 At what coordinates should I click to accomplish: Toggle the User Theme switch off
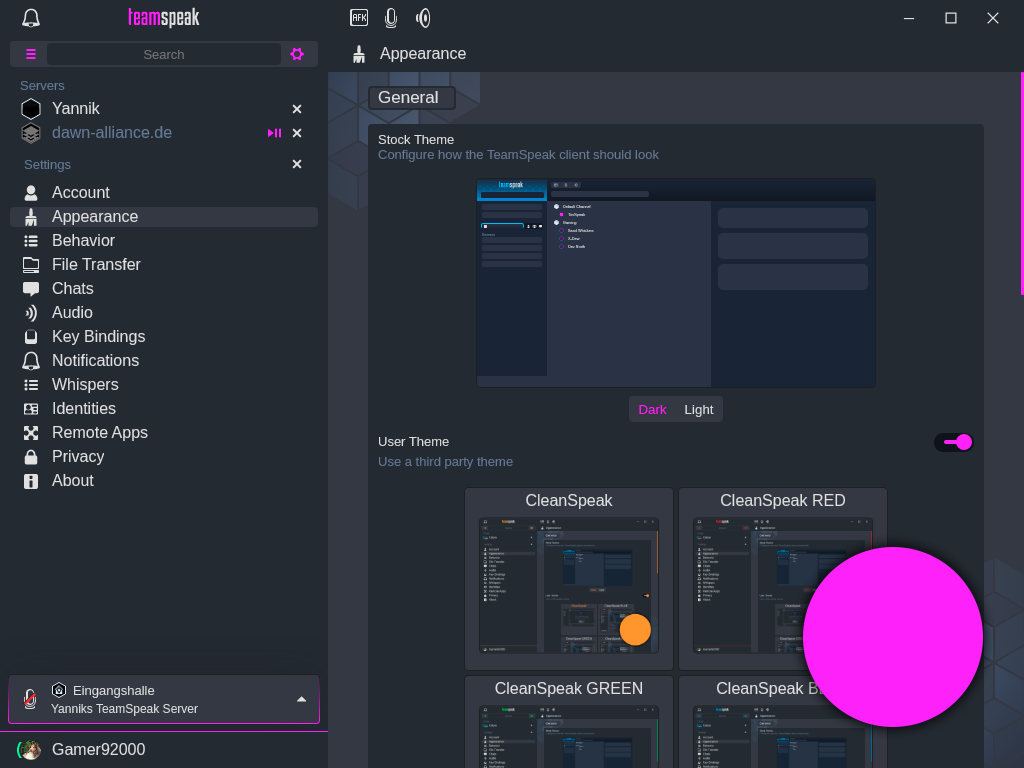(953, 443)
